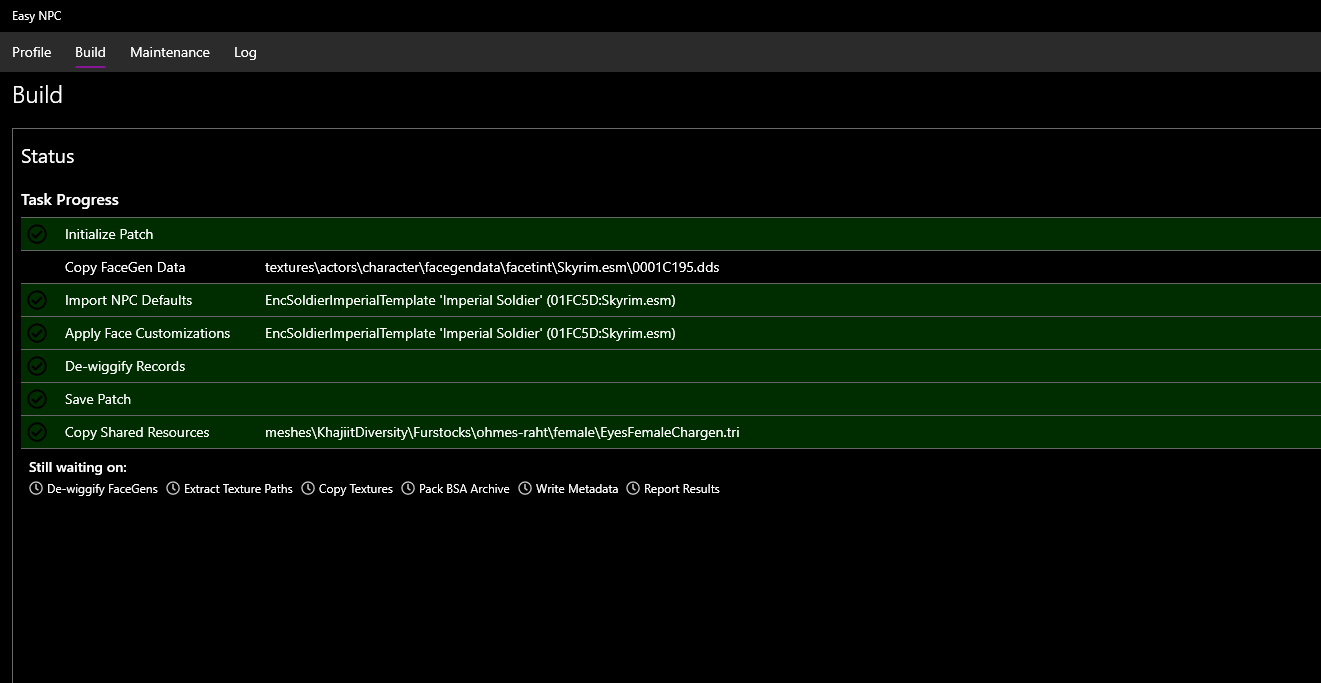
Task: Click the checkmark icon beside Import NPC Defaults
Action: (x=37, y=300)
